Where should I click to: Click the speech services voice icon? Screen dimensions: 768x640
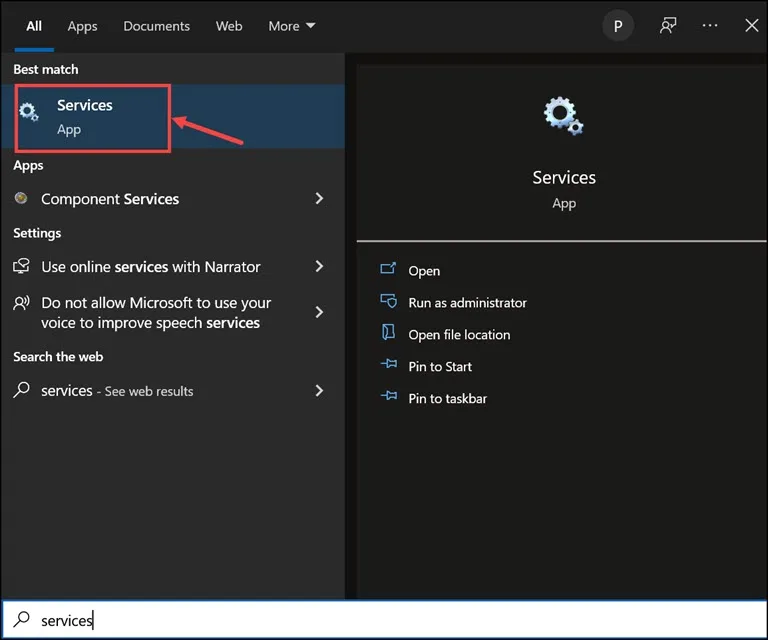21,303
